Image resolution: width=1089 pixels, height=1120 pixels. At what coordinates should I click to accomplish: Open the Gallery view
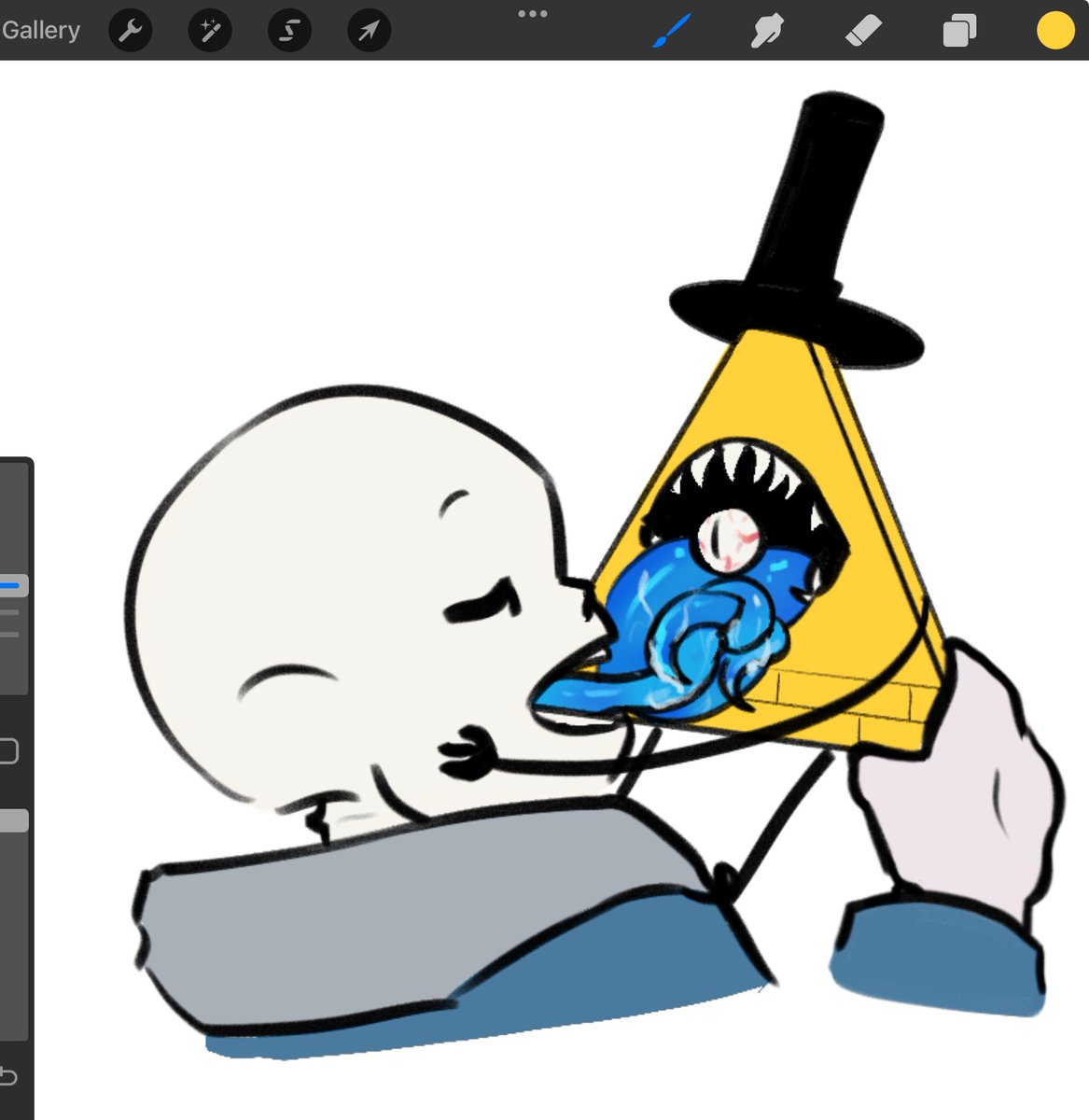pos(41,30)
